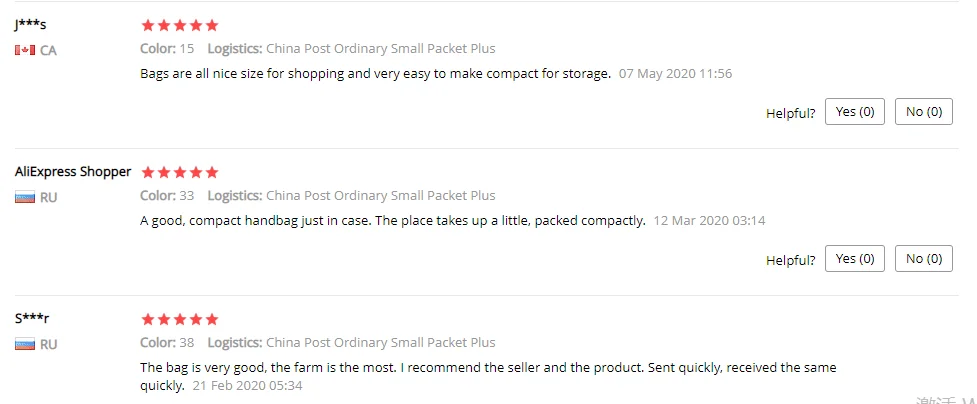Viewport: 977px width, 404px height.
Task: Click Yes button on J***s review
Action: [x=854, y=112]
